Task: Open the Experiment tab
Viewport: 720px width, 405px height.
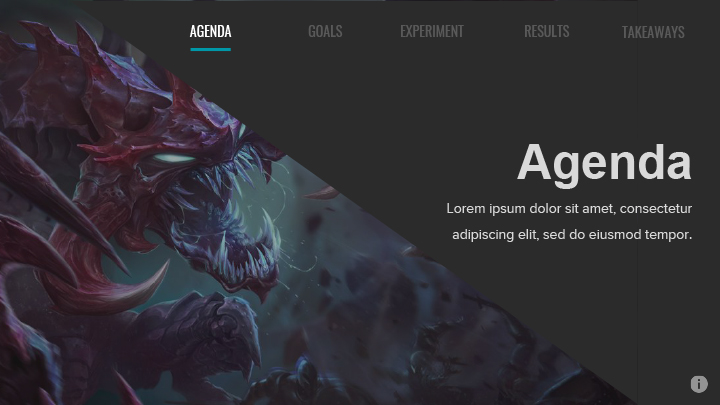Action: click(432, 31)
